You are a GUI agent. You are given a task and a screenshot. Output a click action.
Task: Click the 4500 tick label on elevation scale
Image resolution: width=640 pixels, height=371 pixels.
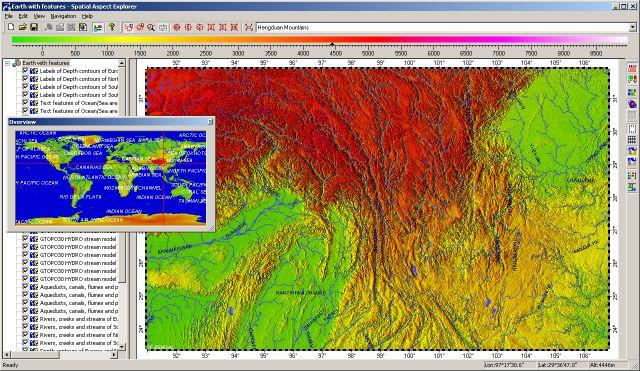click(x=336, y=53)
